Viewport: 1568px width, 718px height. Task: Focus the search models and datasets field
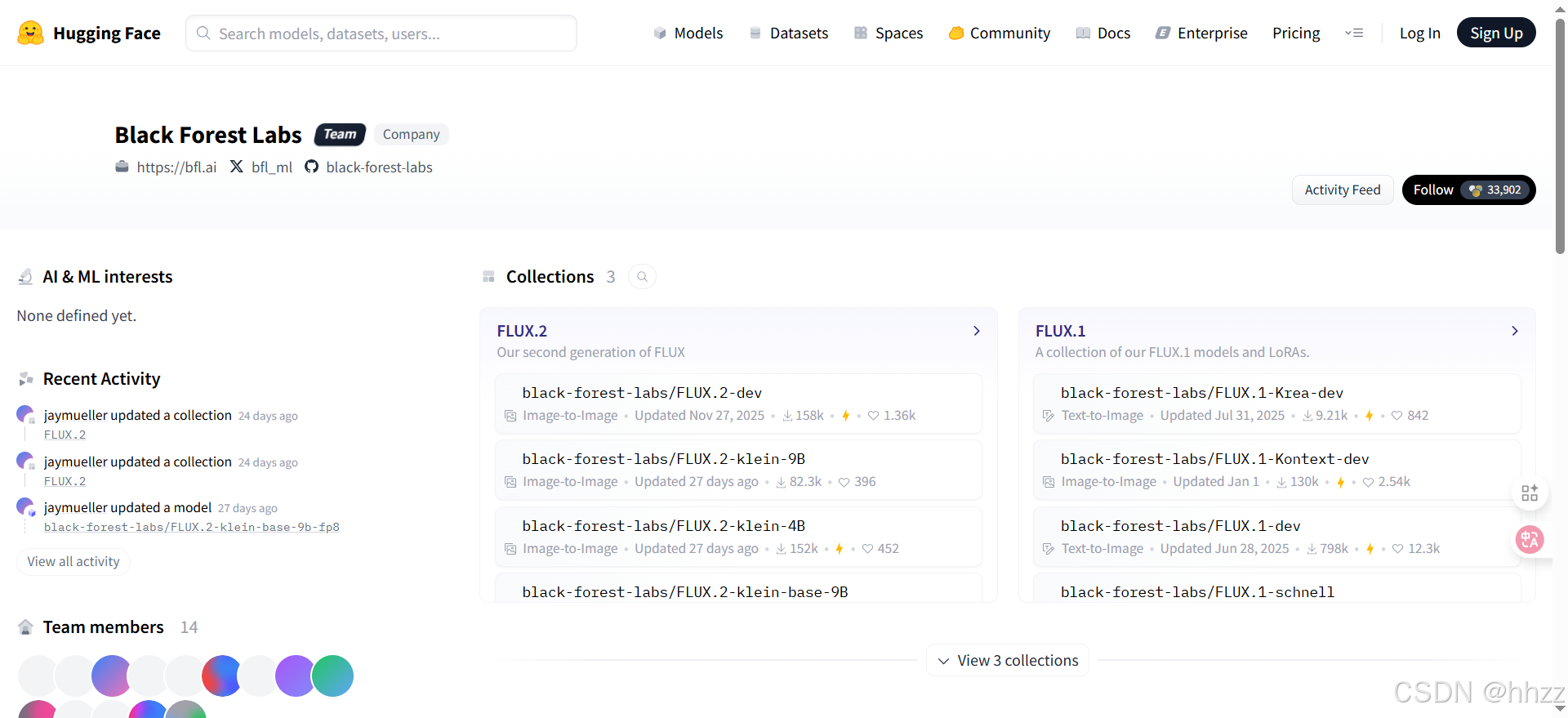(381, 33)
